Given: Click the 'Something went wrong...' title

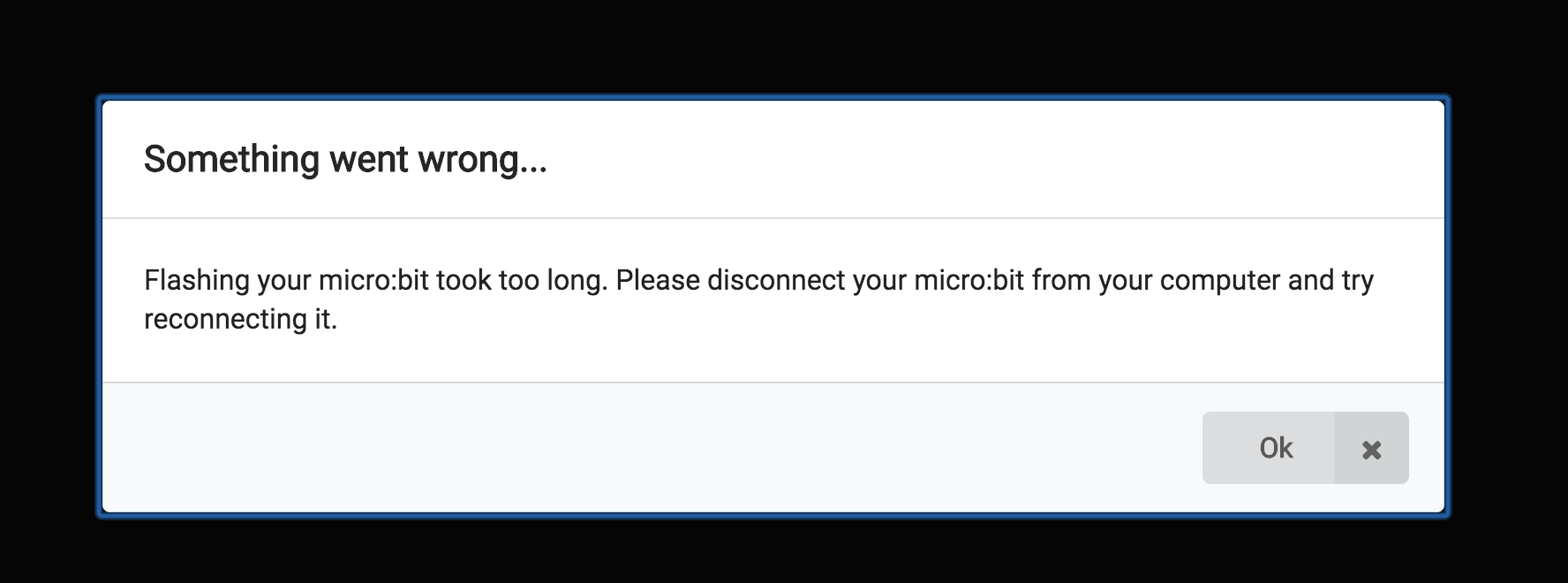Looking at the screenshot, I should coord(346,160).
